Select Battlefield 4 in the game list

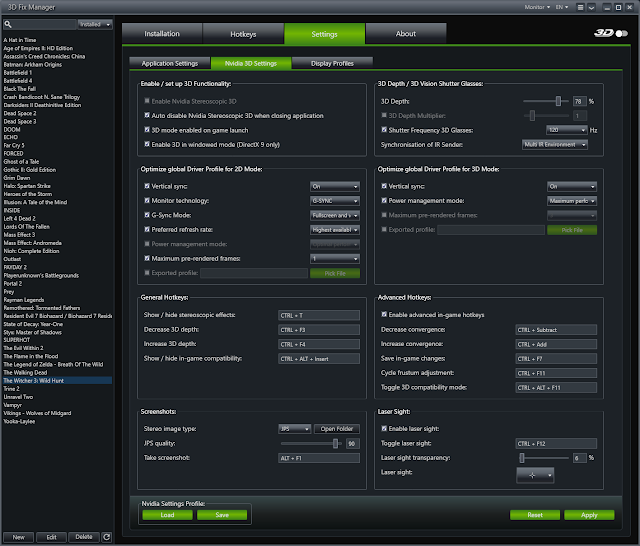(x=18, y=81)
